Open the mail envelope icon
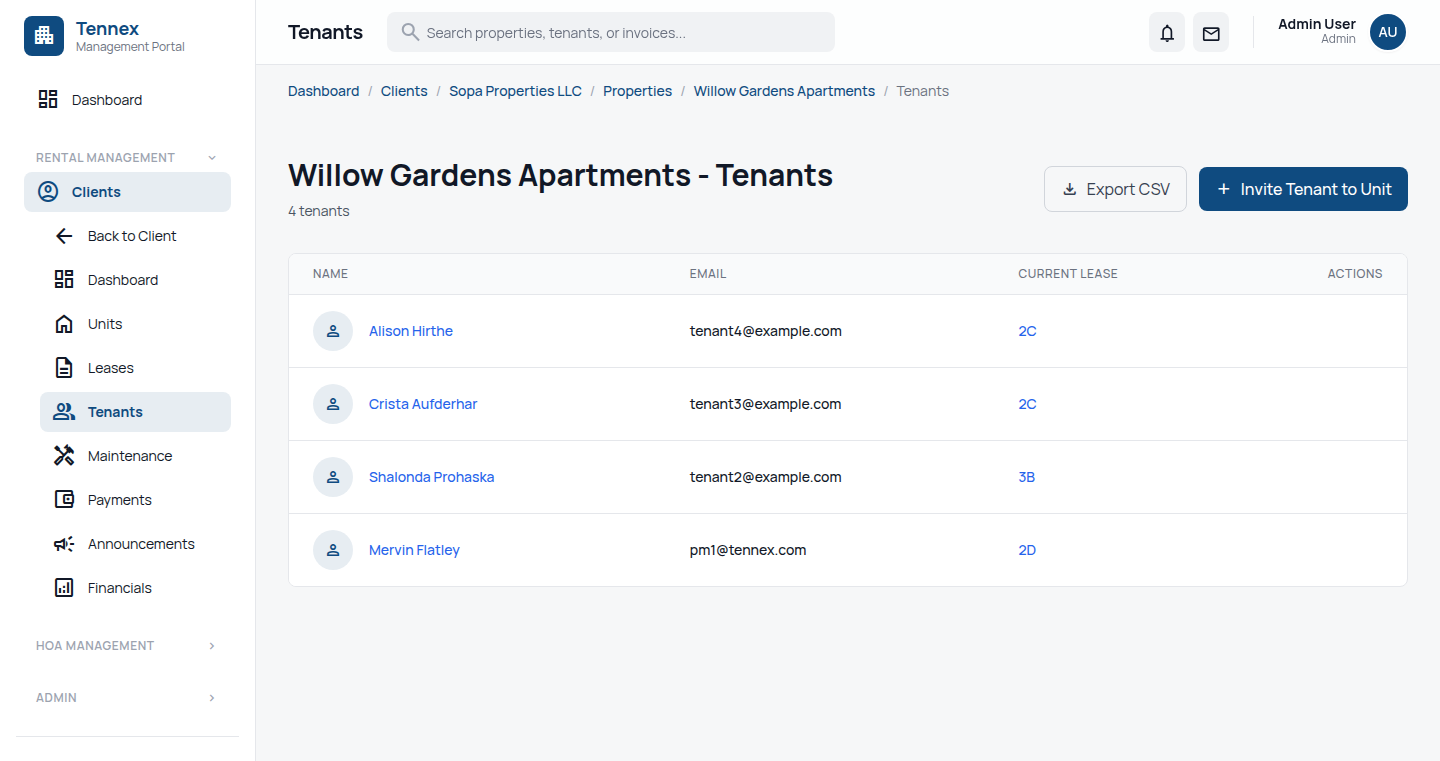The image size is (1440, 761). [1210, 32]
